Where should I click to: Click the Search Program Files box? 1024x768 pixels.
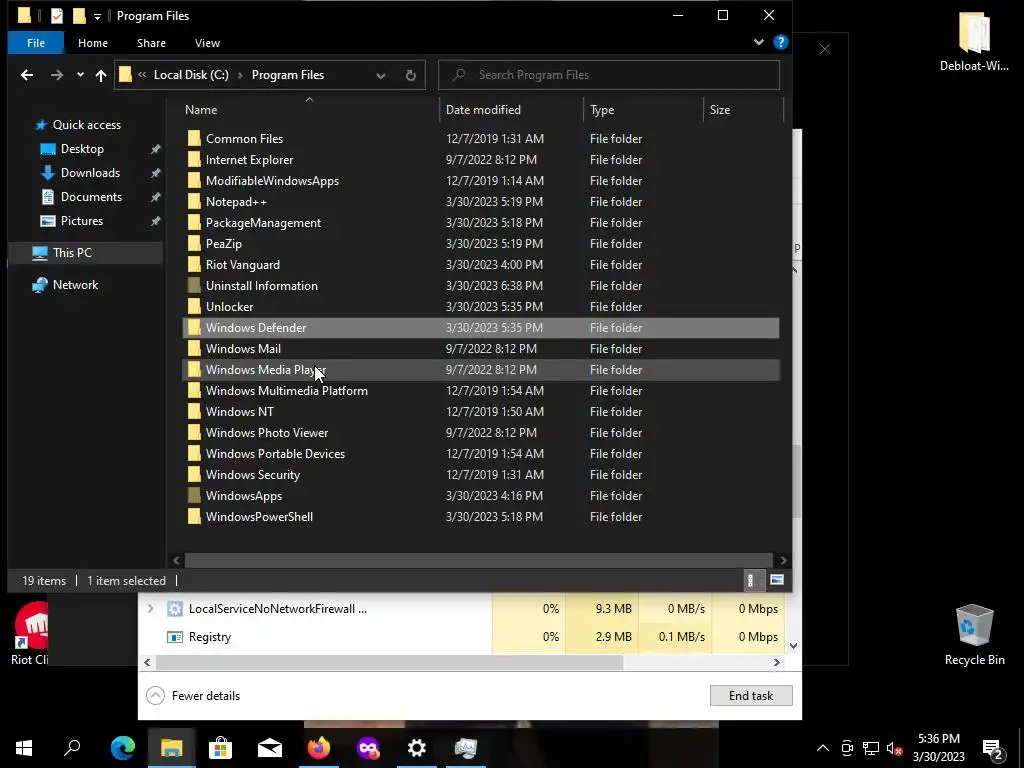click(609, 75)
